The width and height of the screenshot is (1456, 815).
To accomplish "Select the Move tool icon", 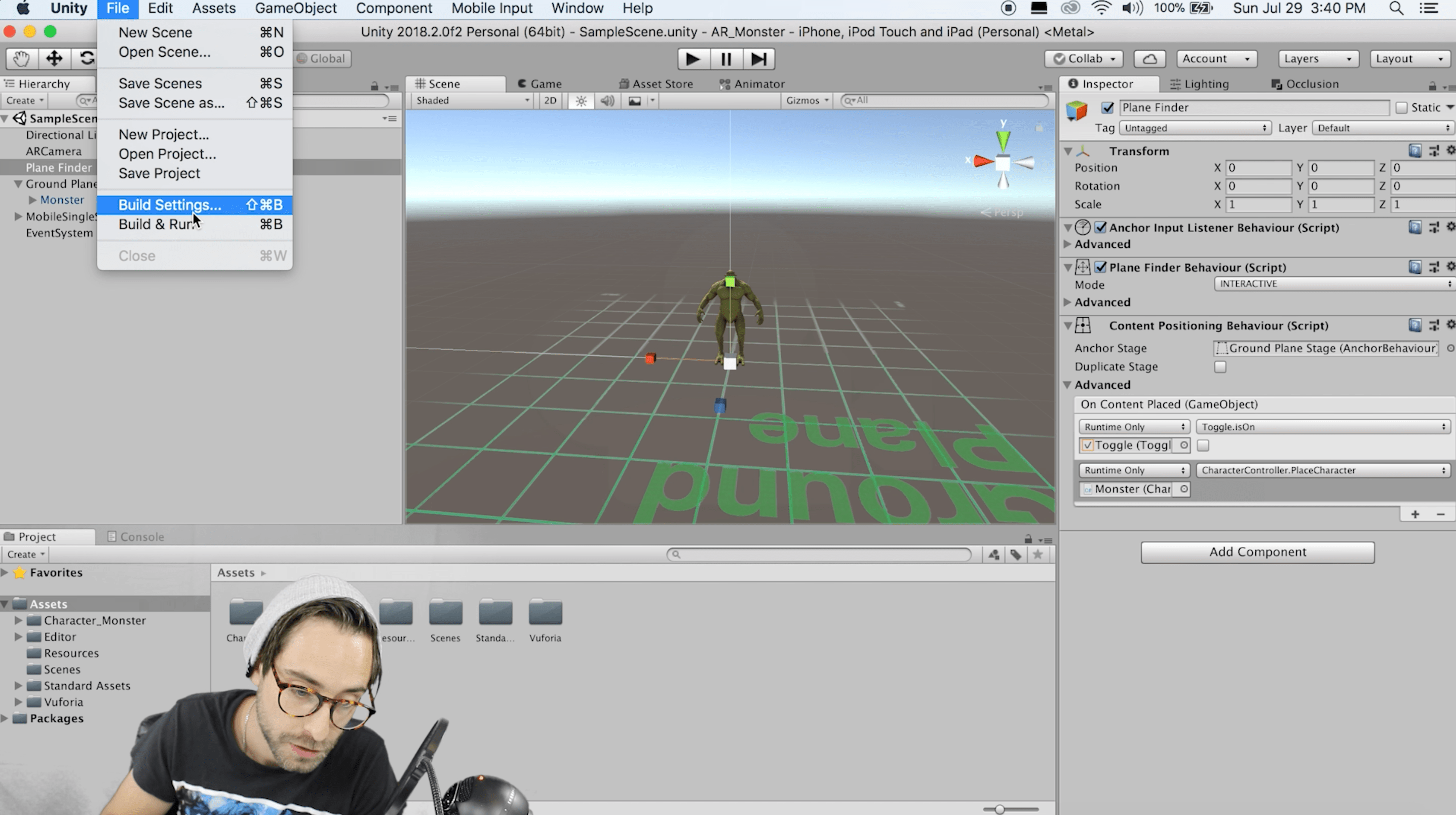I will (x=54, y=58).
